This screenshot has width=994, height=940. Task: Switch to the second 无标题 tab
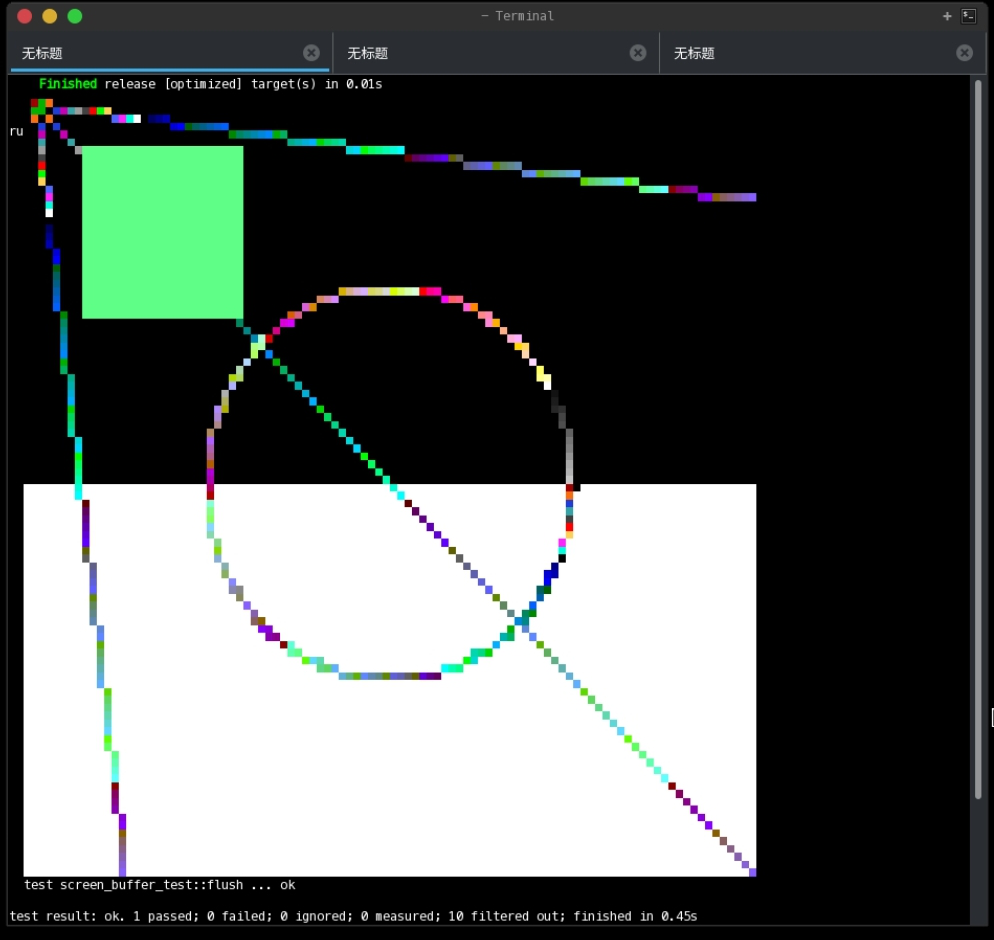point(496,53)
